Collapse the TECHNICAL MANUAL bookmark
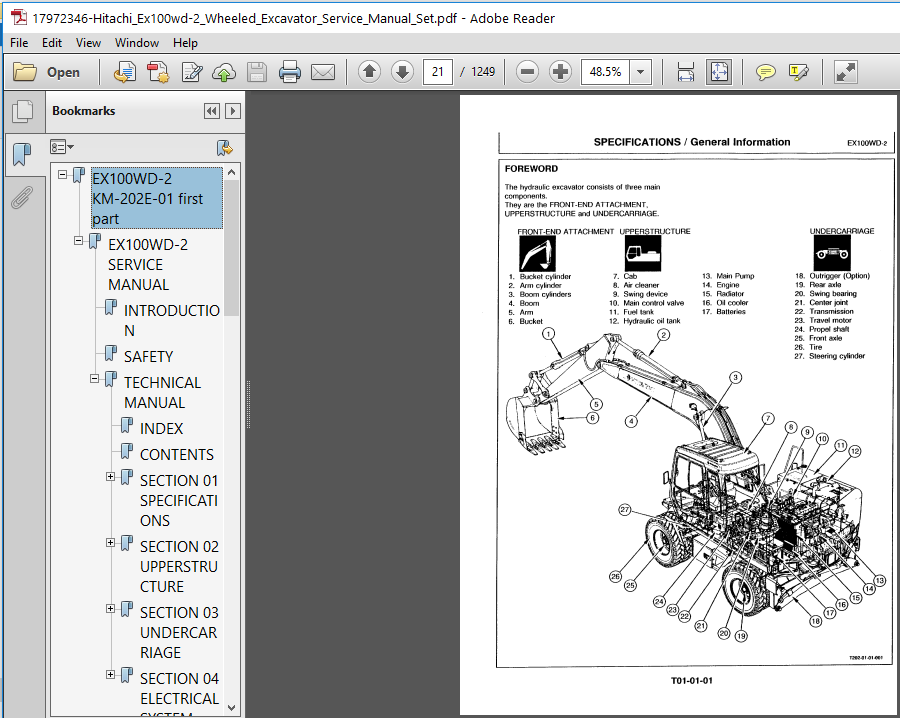The height and width of the screenshot is (718, 900). tap(95, 379)
